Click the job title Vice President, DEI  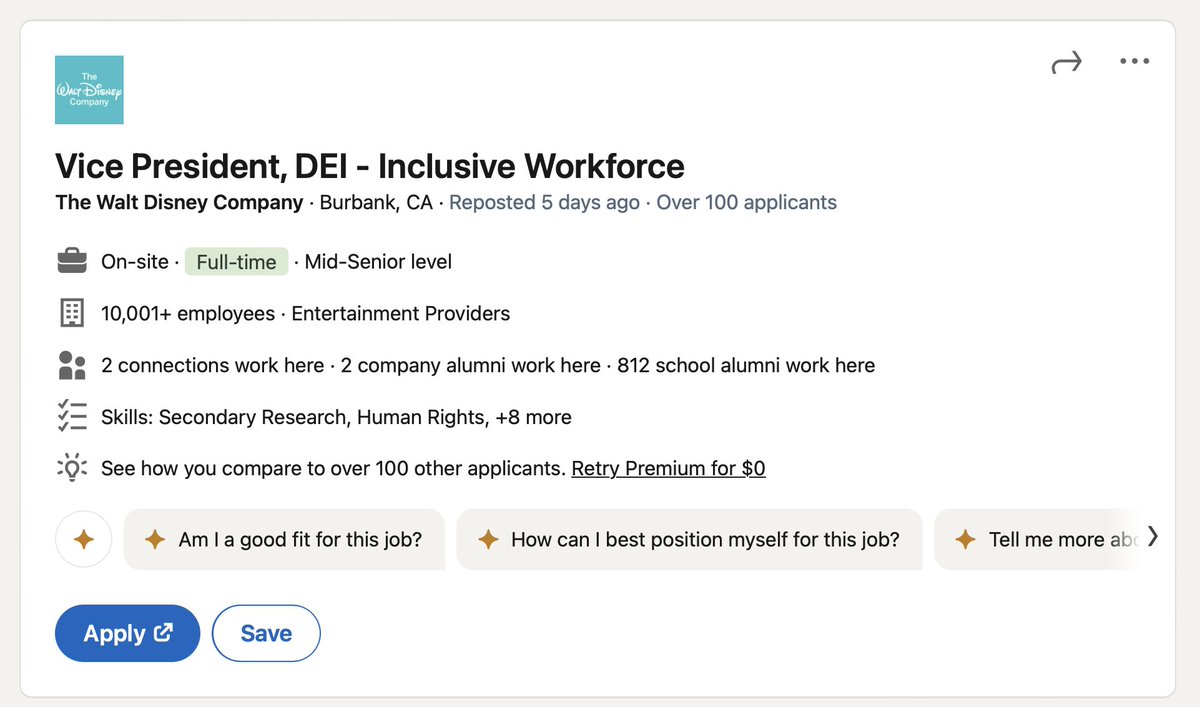point(370,165)
